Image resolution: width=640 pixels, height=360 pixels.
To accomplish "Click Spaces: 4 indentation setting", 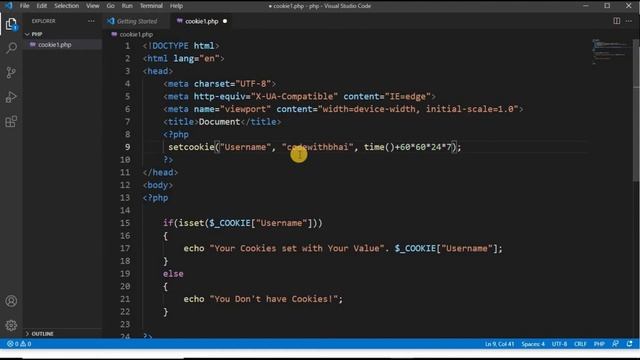I will pyautogui.click(x=533, y=344).
